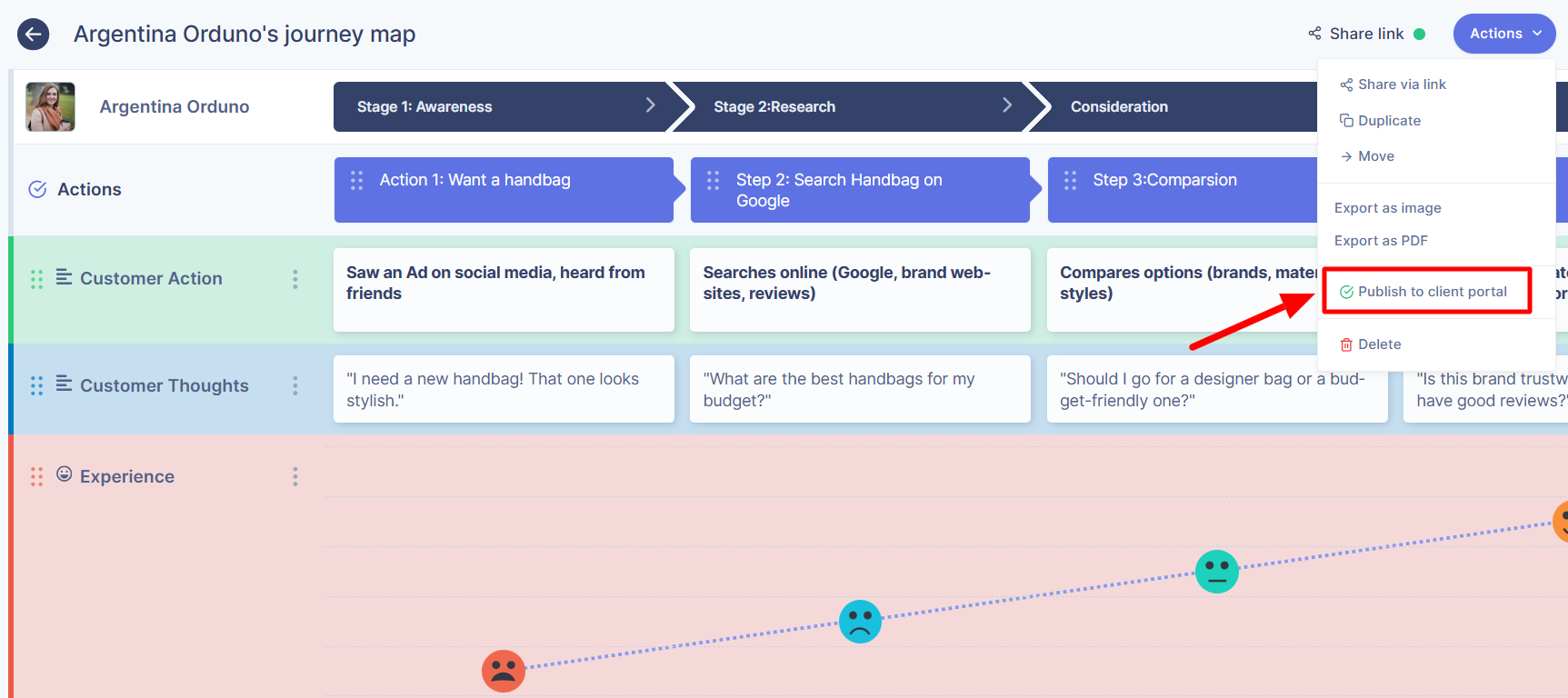1568x698 pixels.
Task: Click drag dots on Action 1 step card
Action: click(357, 180)
